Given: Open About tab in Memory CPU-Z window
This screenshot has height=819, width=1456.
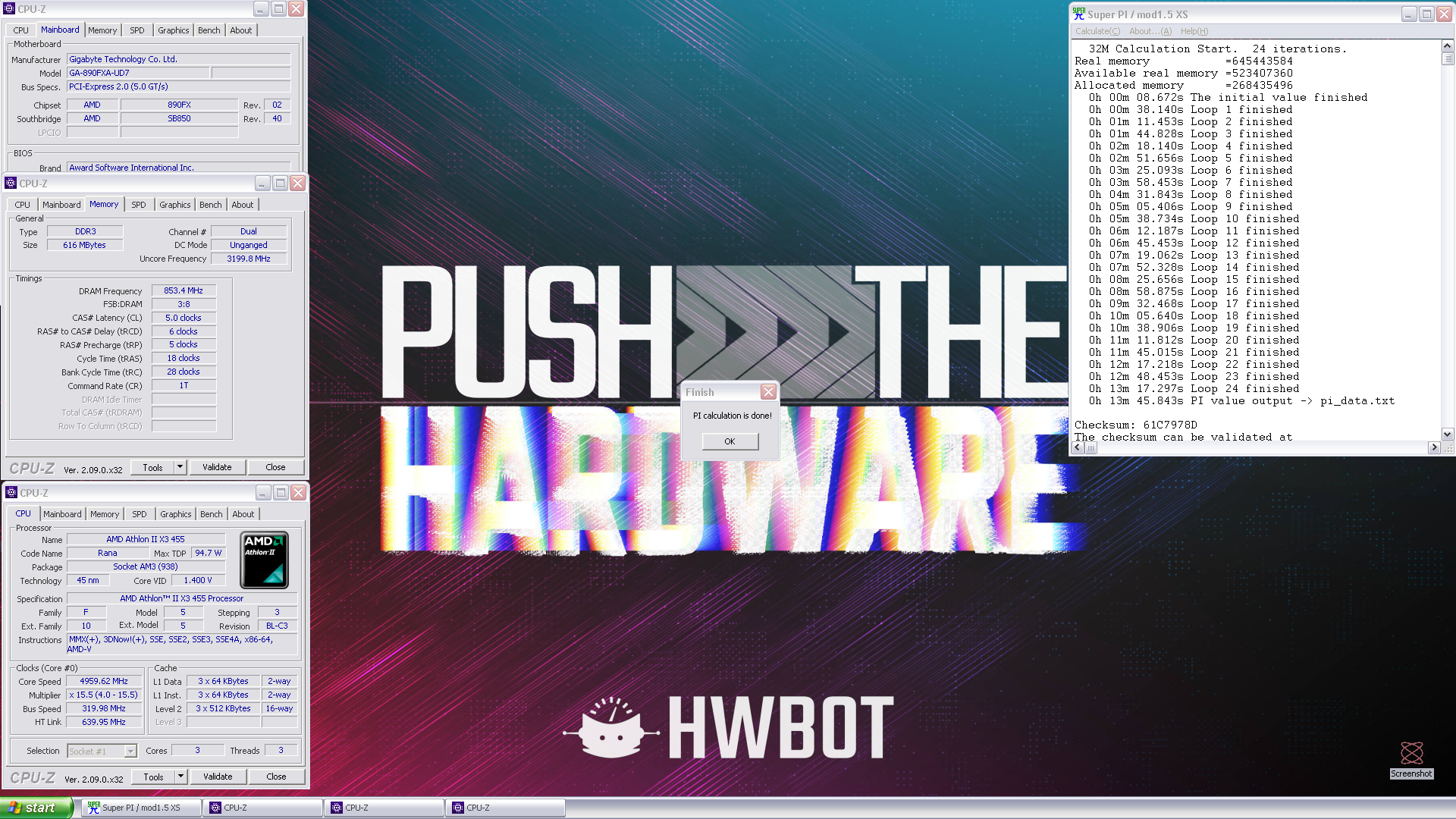Looking at the screenshot, I should coord(243,205).
